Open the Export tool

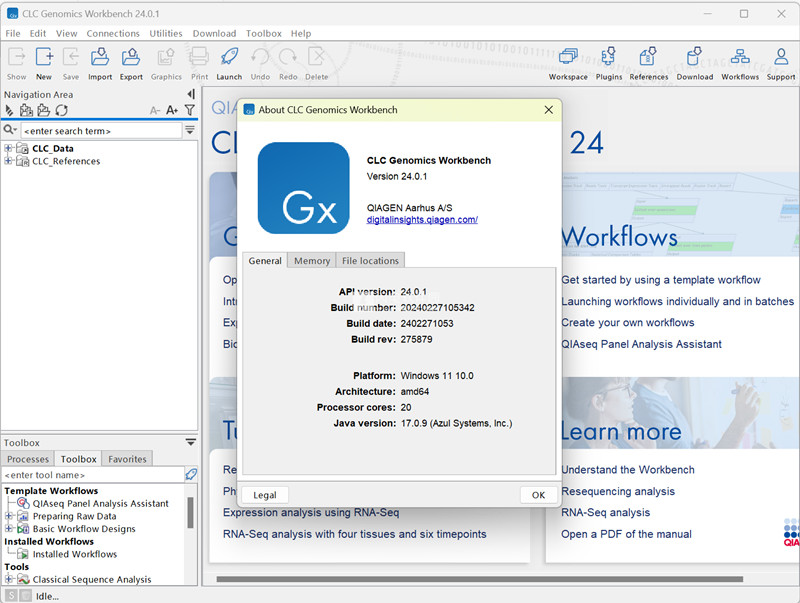[131, 64]
